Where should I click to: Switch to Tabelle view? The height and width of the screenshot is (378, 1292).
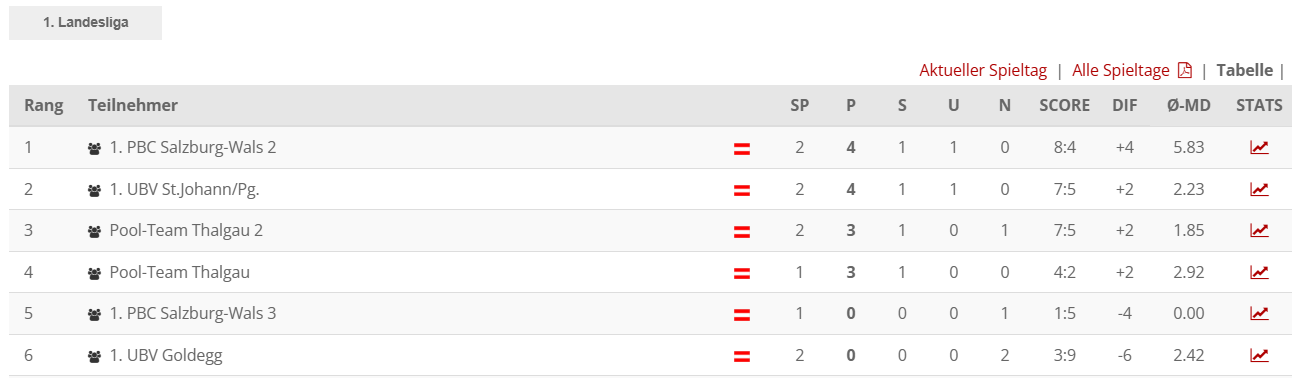[1245, 70]
